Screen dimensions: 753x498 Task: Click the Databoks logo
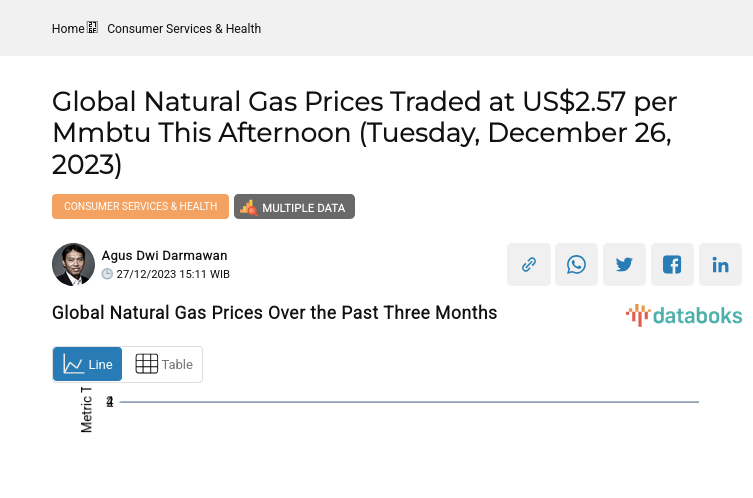(684, 316)
